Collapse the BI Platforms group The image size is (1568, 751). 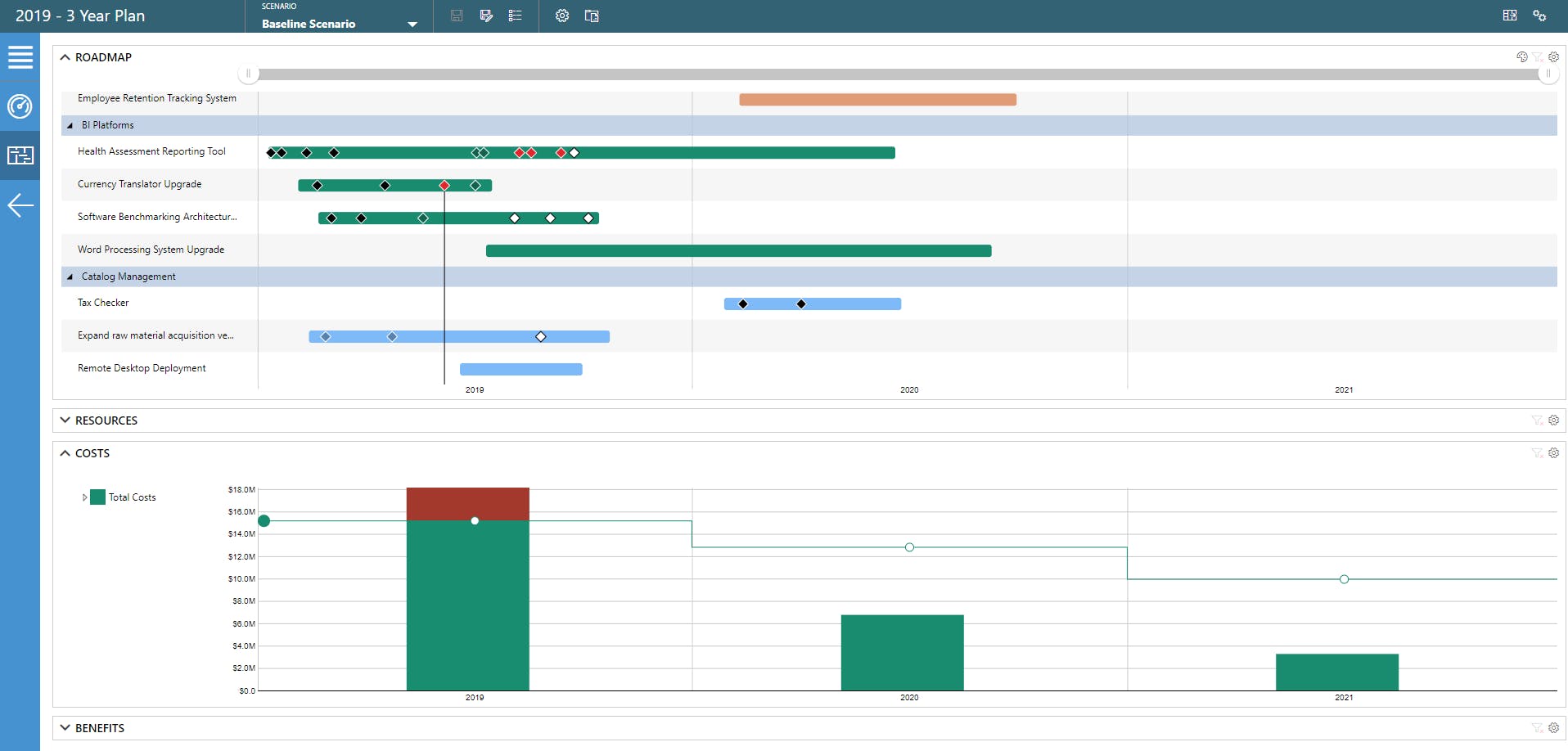(70, 125)
